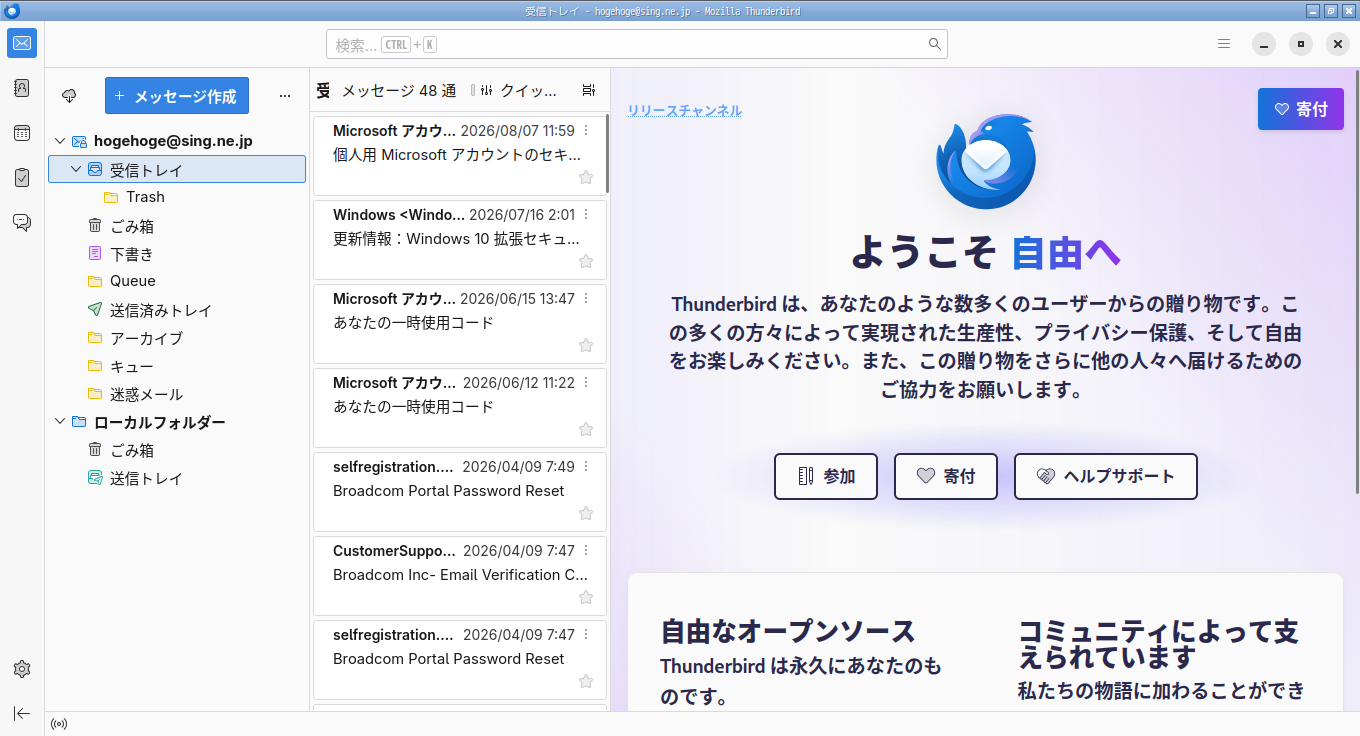Open more menu on CustomerSupport message
Image resolution: width=1360 pixels, height=736 pixels.
click(586, 551)
